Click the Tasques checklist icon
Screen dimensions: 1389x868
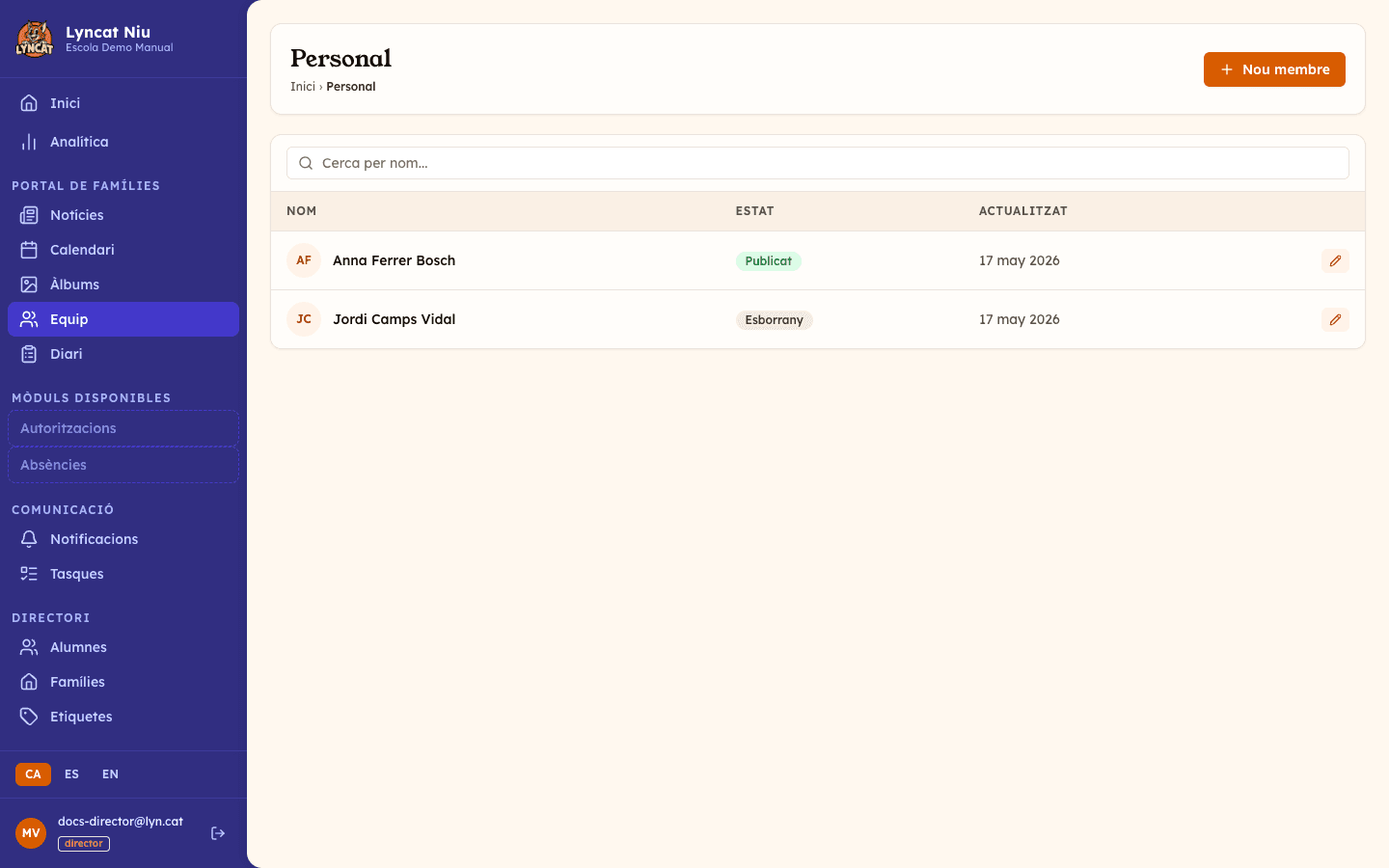(x=29, y=574)
